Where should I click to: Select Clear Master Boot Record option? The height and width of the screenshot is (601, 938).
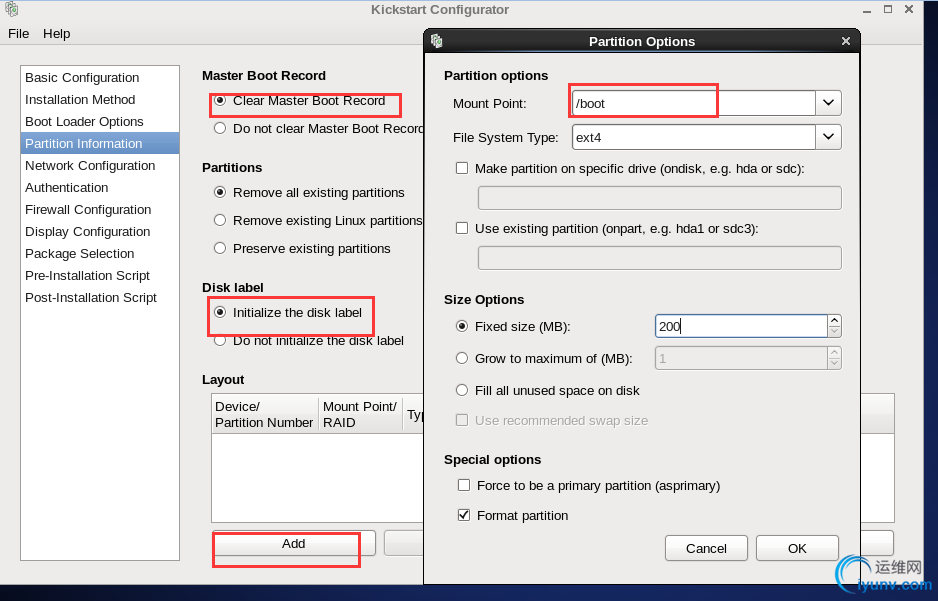(220, 100)
